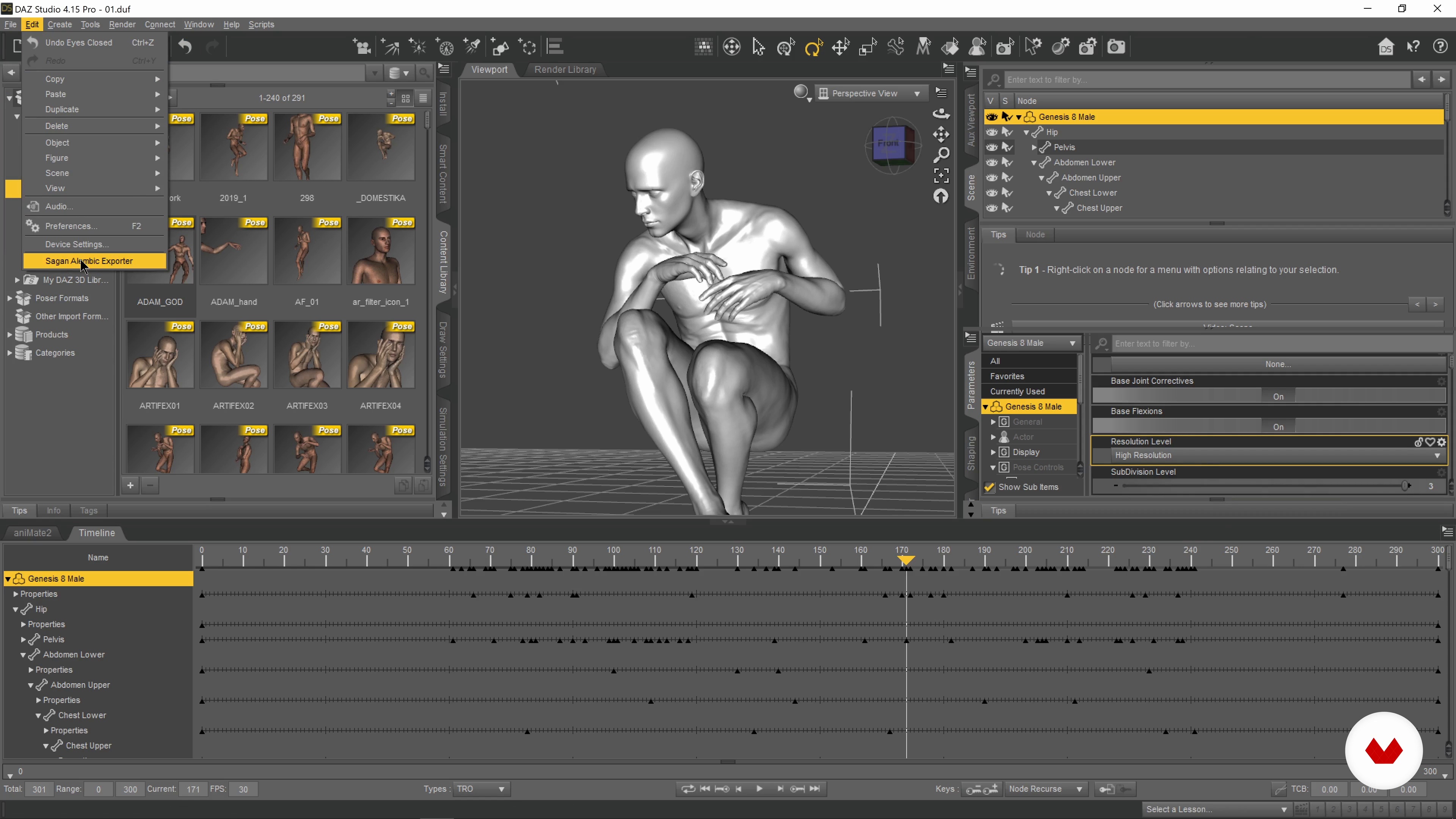Click the timeline playhead at frame 171
1456x819 pixels.
coord(905,560)
